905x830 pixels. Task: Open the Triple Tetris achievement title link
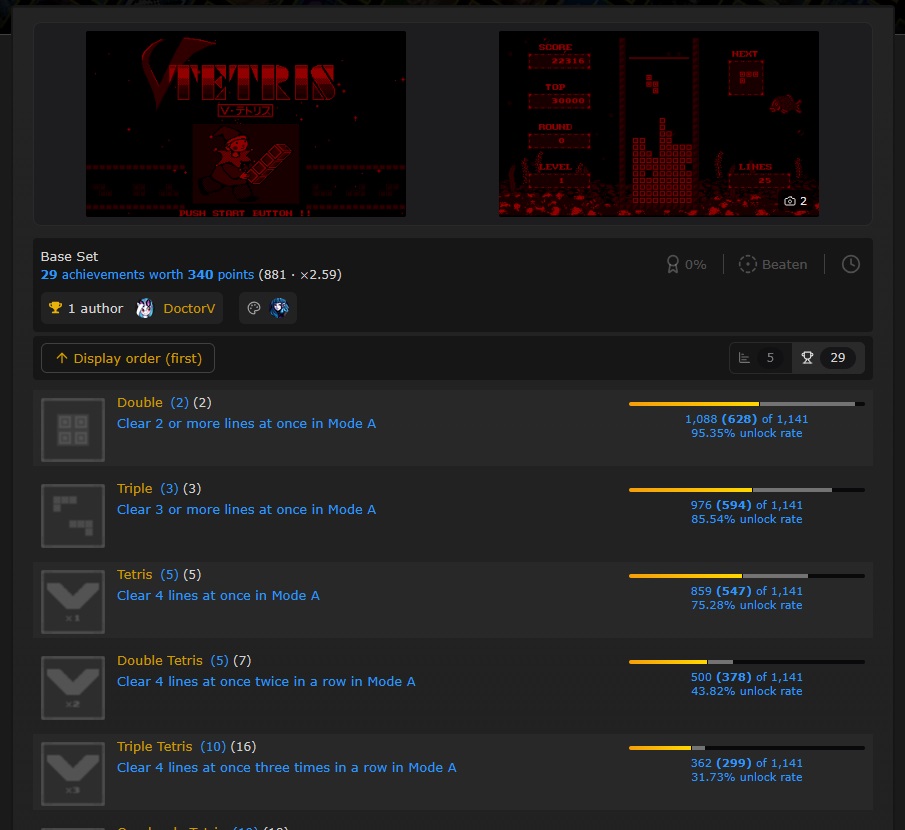[x=155, y=746]
